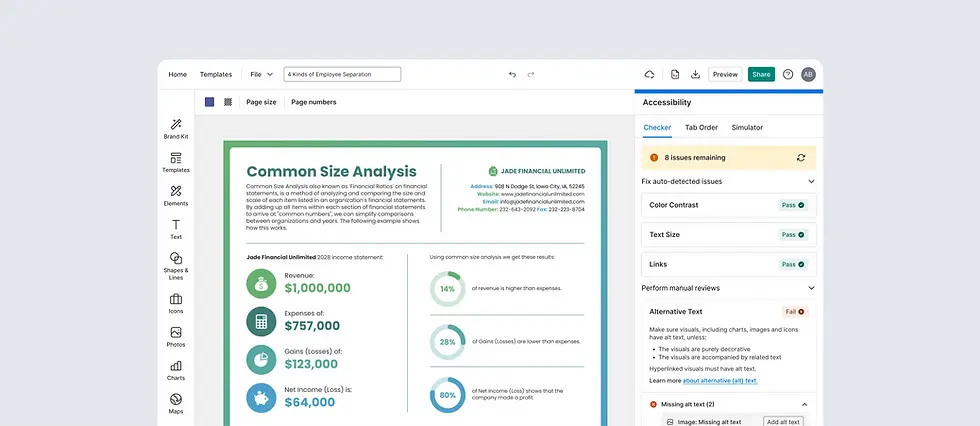Select the Text tool in sidebar
The height and width of the screenshot is (426, 980).
(x=176, y=229)
